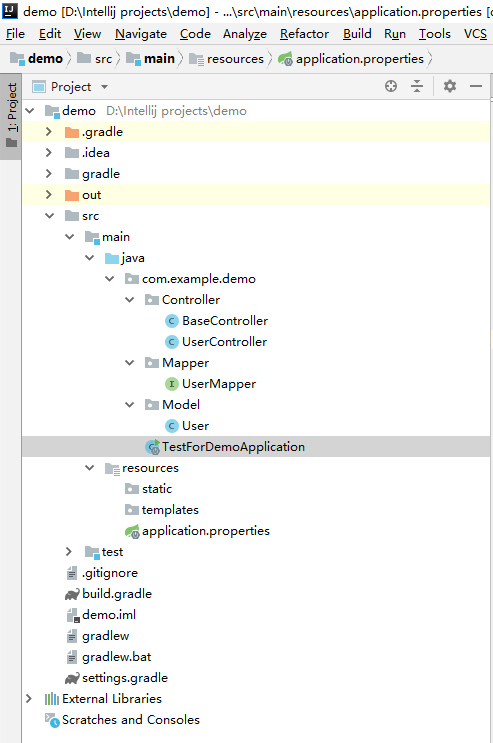Click the UserMapper interface icon
This screenshot has height=743, width=493.
(171, 384)
